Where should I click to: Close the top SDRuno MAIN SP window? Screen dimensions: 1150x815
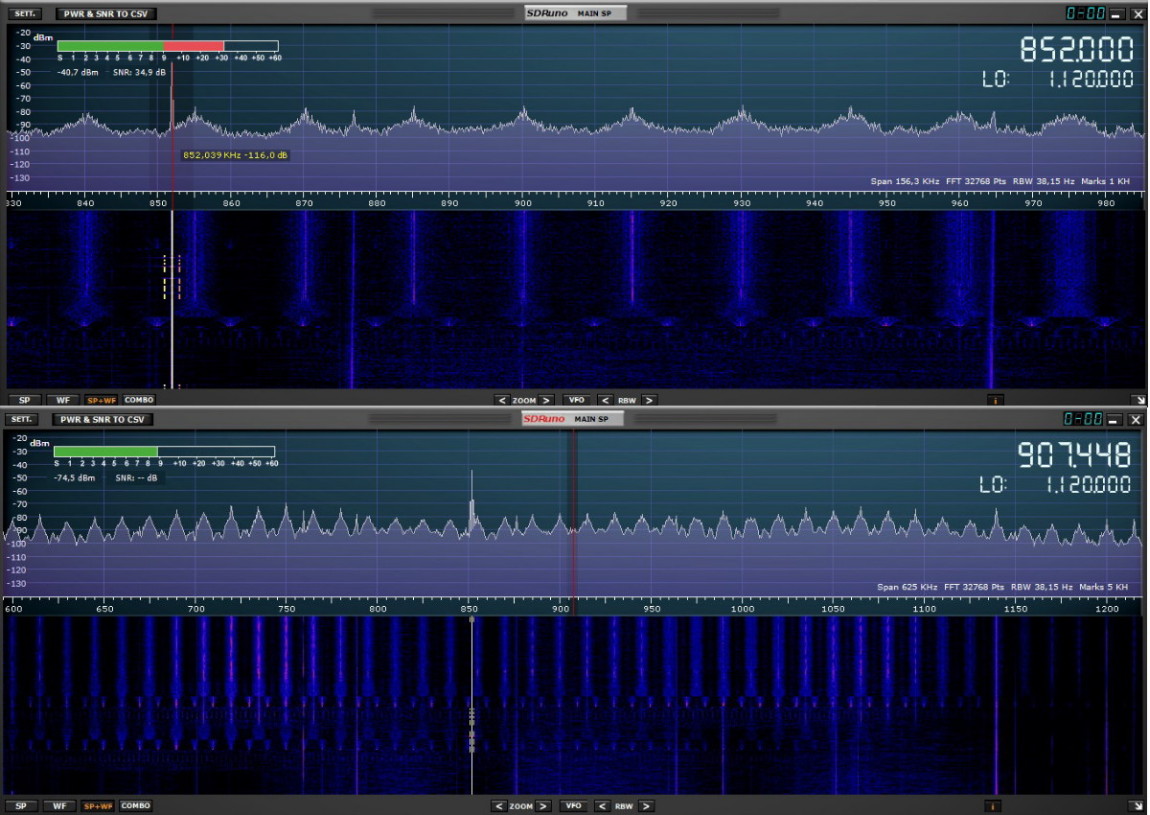click(1137, 14)
